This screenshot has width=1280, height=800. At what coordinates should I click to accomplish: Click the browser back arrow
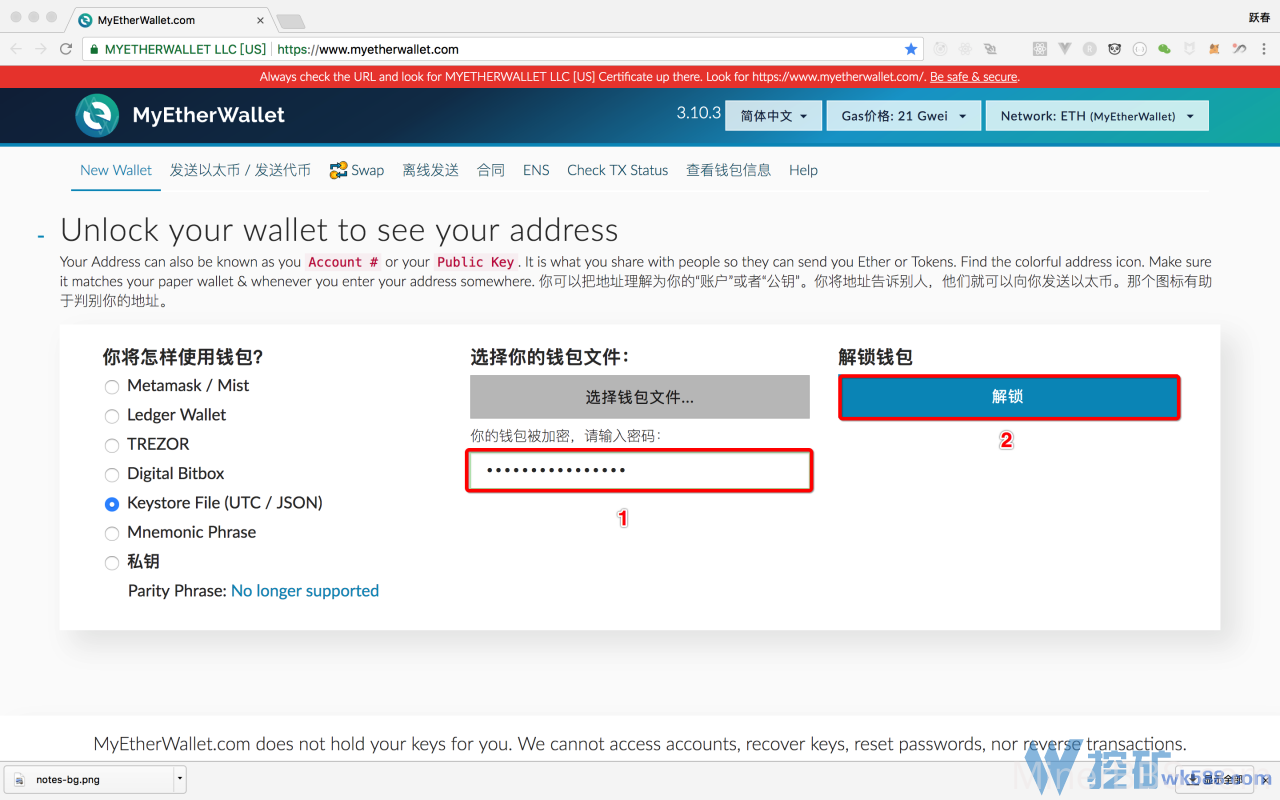coord(16,49)
